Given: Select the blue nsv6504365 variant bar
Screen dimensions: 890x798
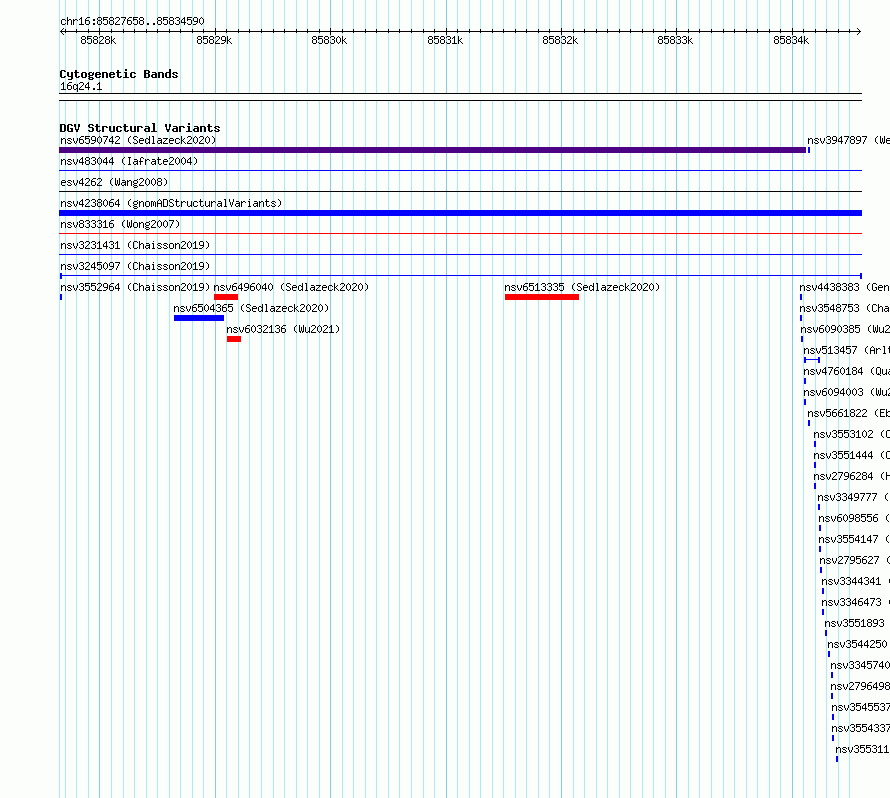Looking at the screenshot, I should point(199,318).
